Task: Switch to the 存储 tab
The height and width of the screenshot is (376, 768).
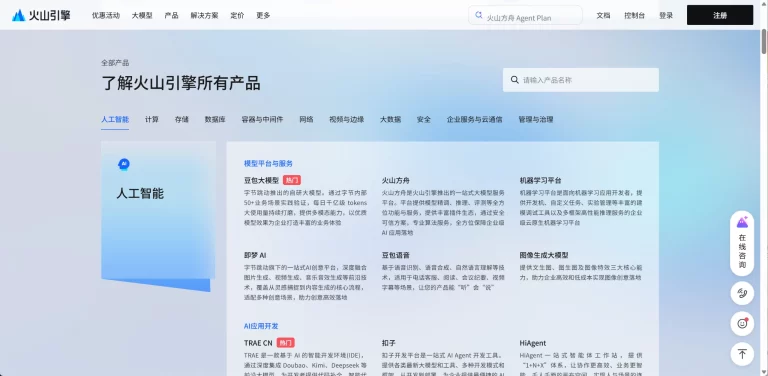Action: [182, 119]
